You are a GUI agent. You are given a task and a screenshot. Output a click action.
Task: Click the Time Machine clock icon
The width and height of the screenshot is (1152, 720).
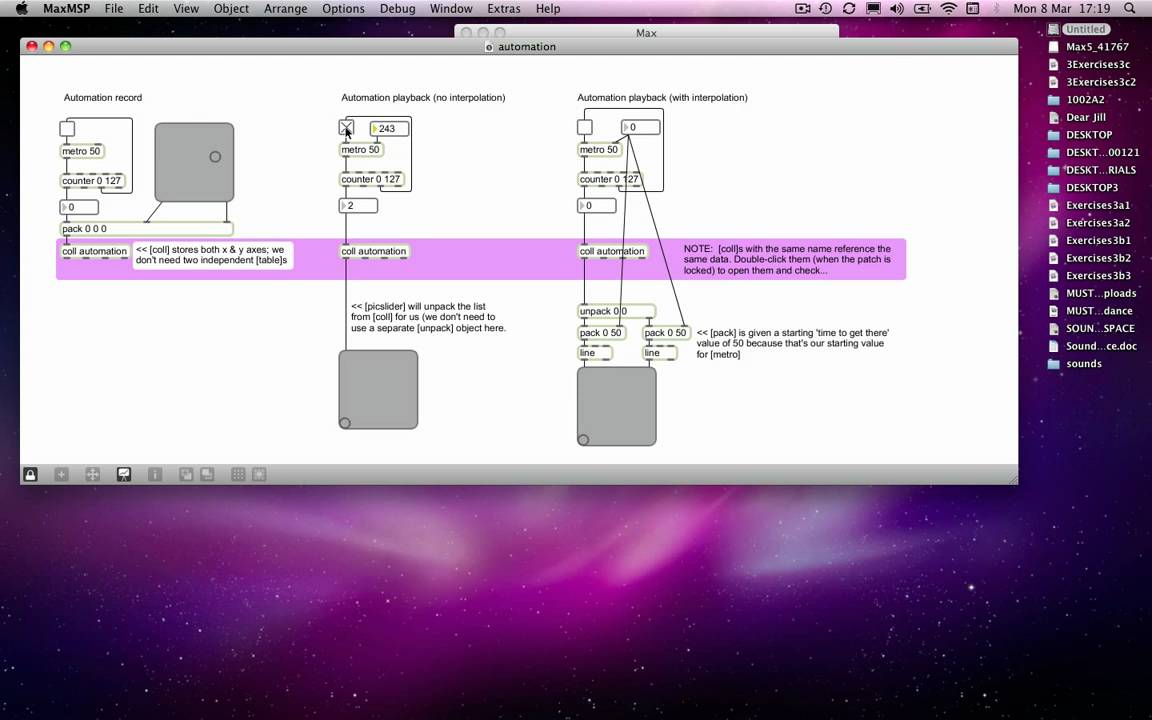[826, 9]
